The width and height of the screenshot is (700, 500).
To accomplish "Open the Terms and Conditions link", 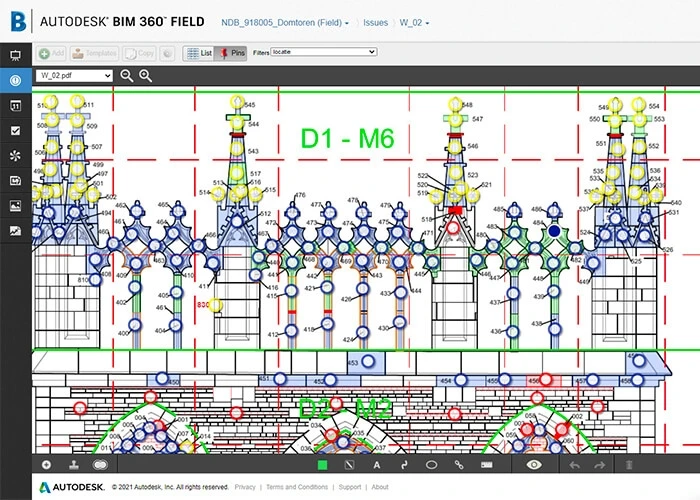I will (x=297, y=487).
